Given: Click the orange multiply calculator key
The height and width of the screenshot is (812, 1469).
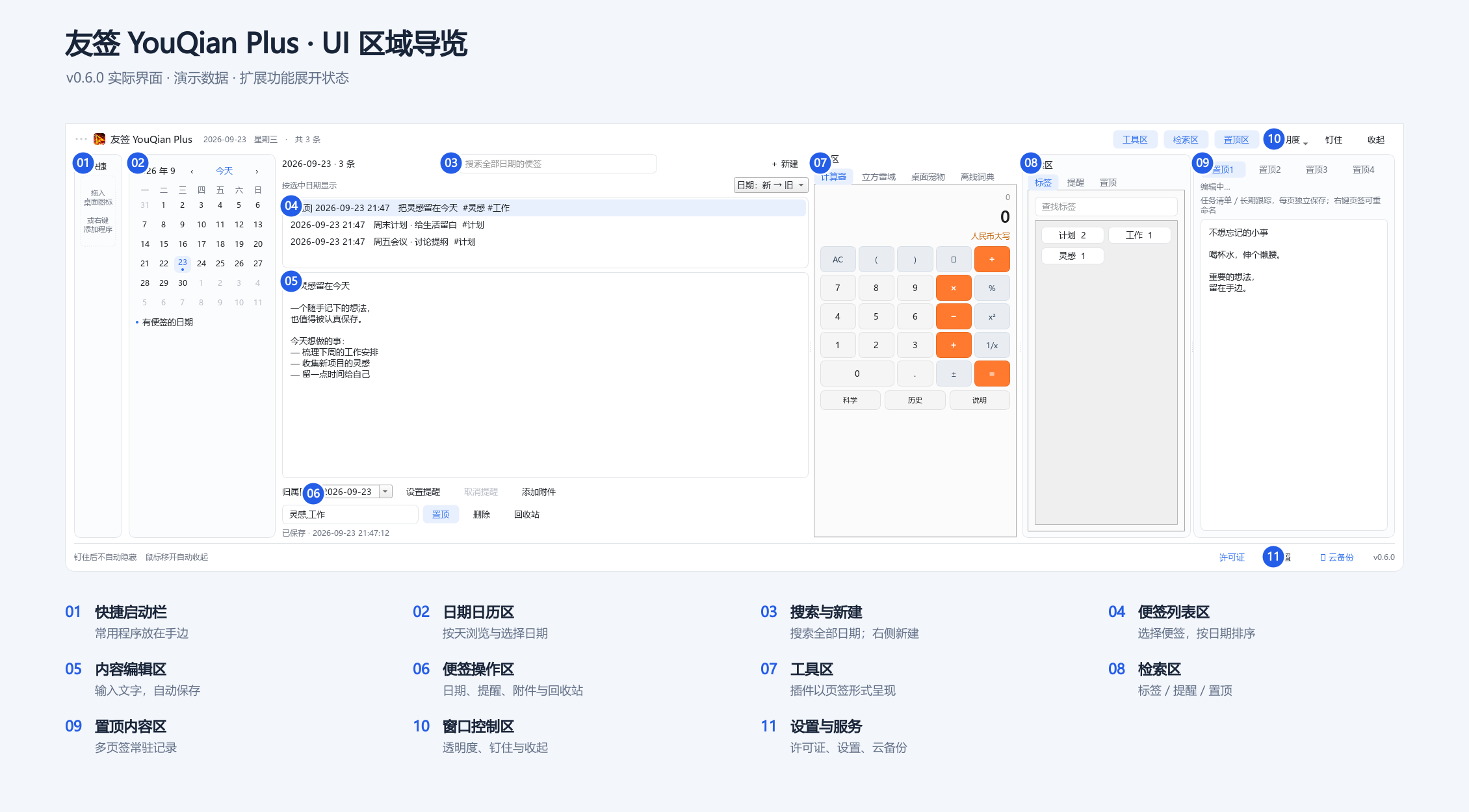Looking at the screenshot, I should tap(954, 288).
